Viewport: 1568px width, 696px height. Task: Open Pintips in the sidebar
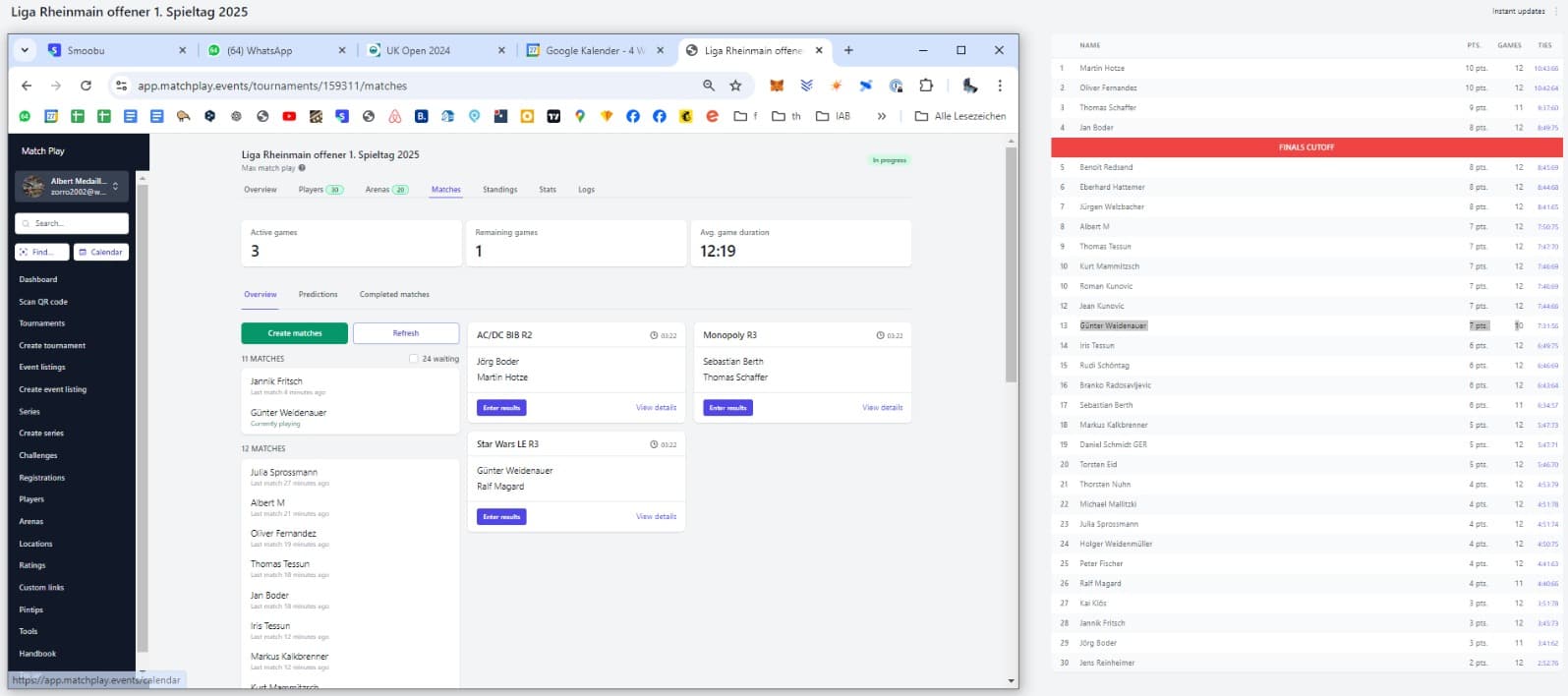(30, 609)
